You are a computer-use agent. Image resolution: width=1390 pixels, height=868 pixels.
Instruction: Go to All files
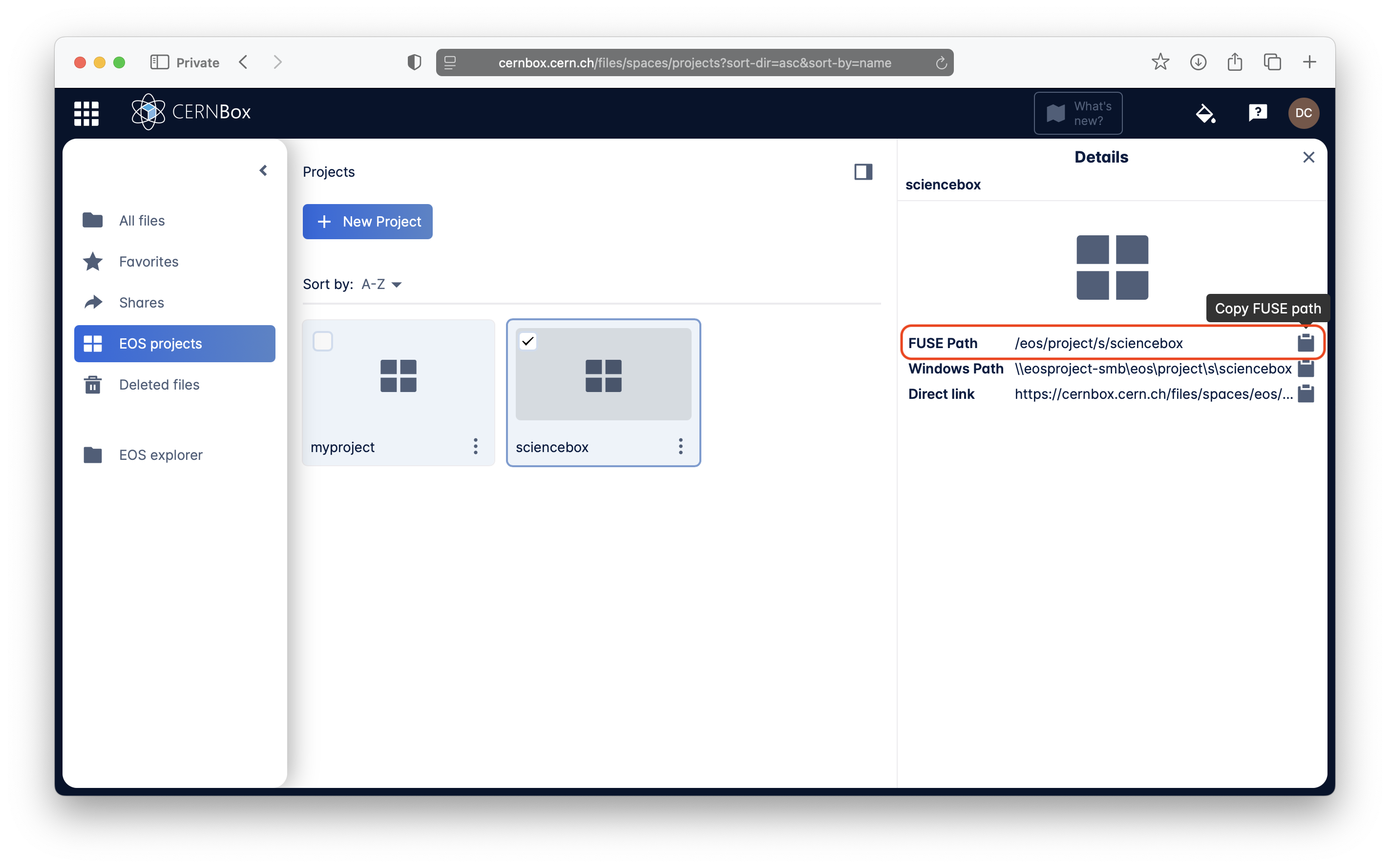point(174,221)
